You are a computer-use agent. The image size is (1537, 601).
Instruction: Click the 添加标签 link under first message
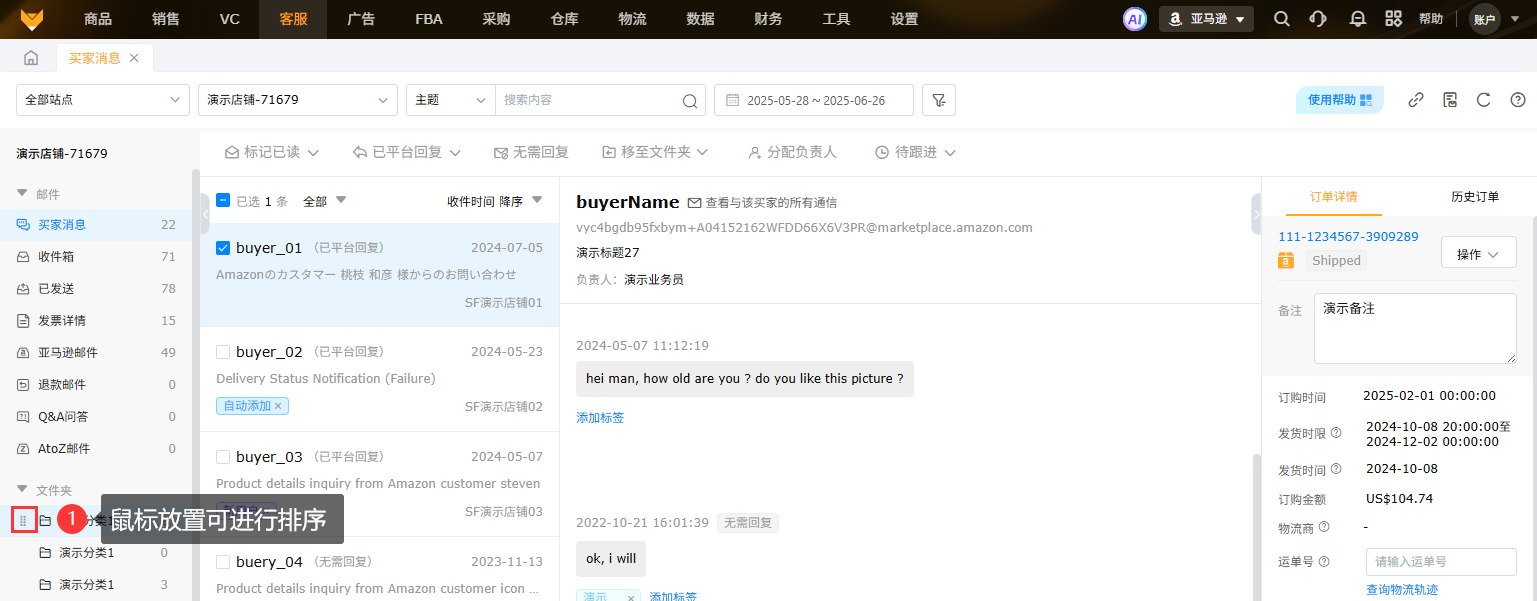pos(600,418)
